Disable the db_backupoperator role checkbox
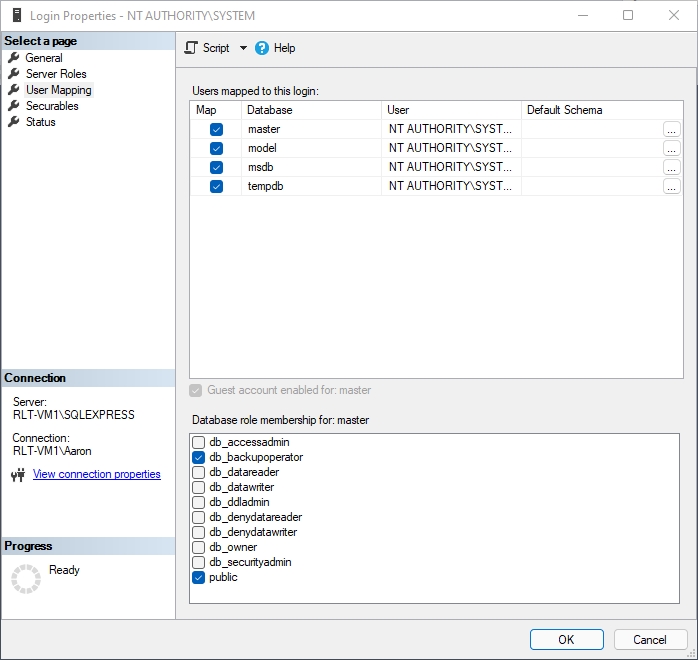This screenshot has width=698, height=660. pos(199,458)
